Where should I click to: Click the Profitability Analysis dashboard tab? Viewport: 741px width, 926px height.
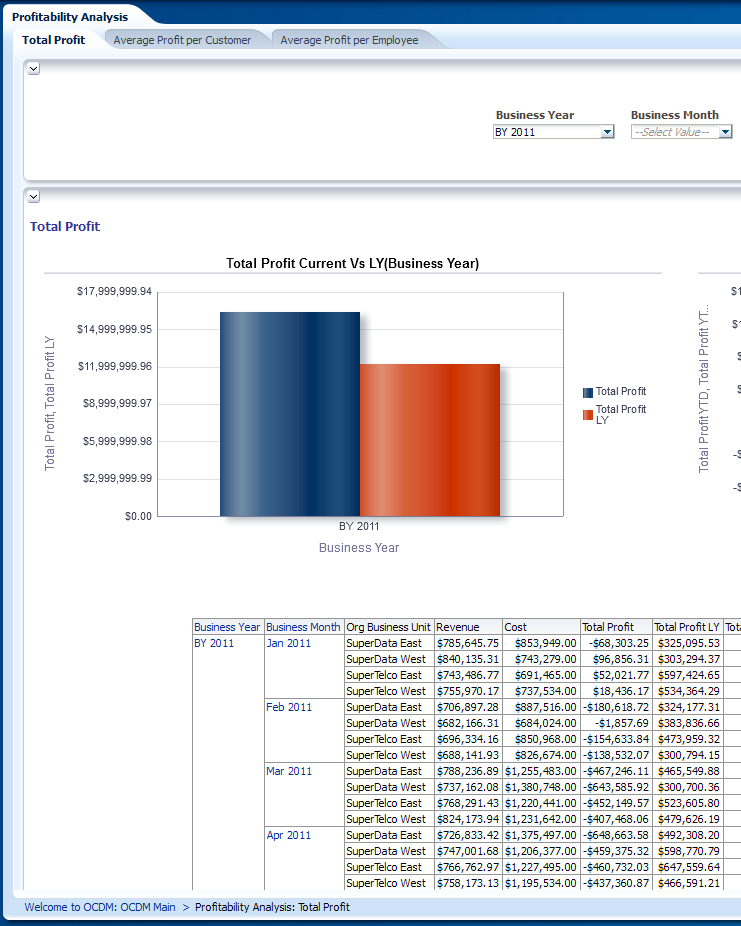pyautogui.click(x=70, y=17)
